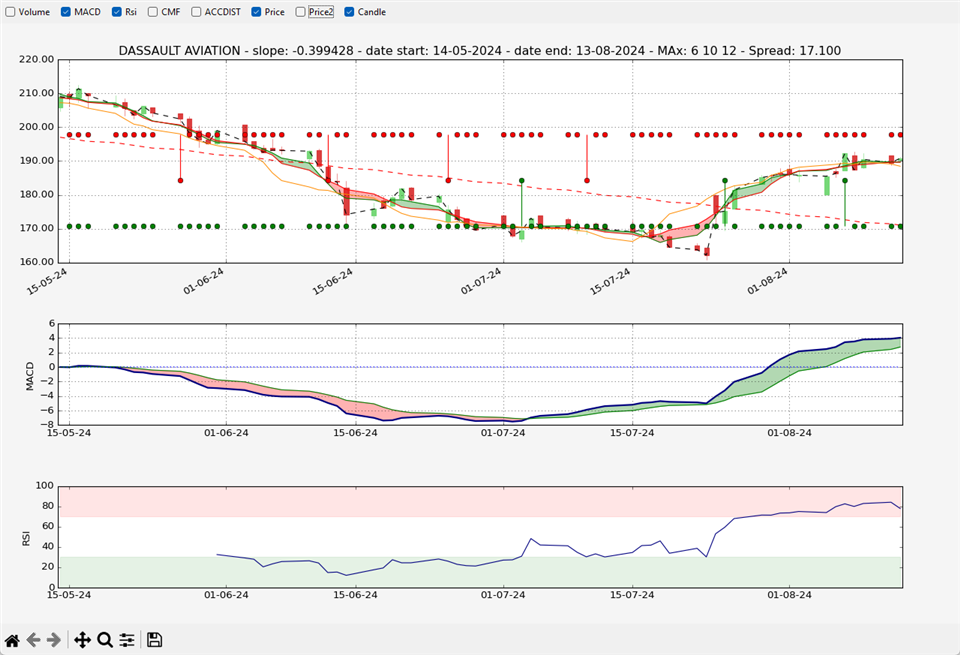Uncheck the MACD checkbox
The height and width of the screenshot is (655, 960).
(x=66, y=12)
